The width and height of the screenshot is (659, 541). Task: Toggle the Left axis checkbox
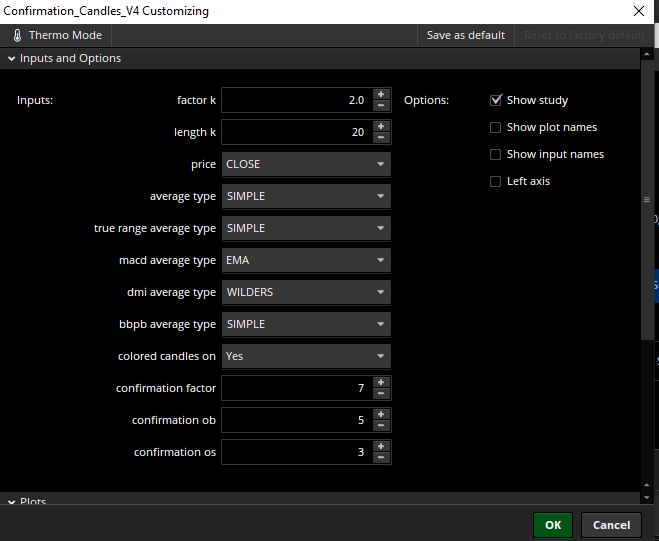point(496,181)
